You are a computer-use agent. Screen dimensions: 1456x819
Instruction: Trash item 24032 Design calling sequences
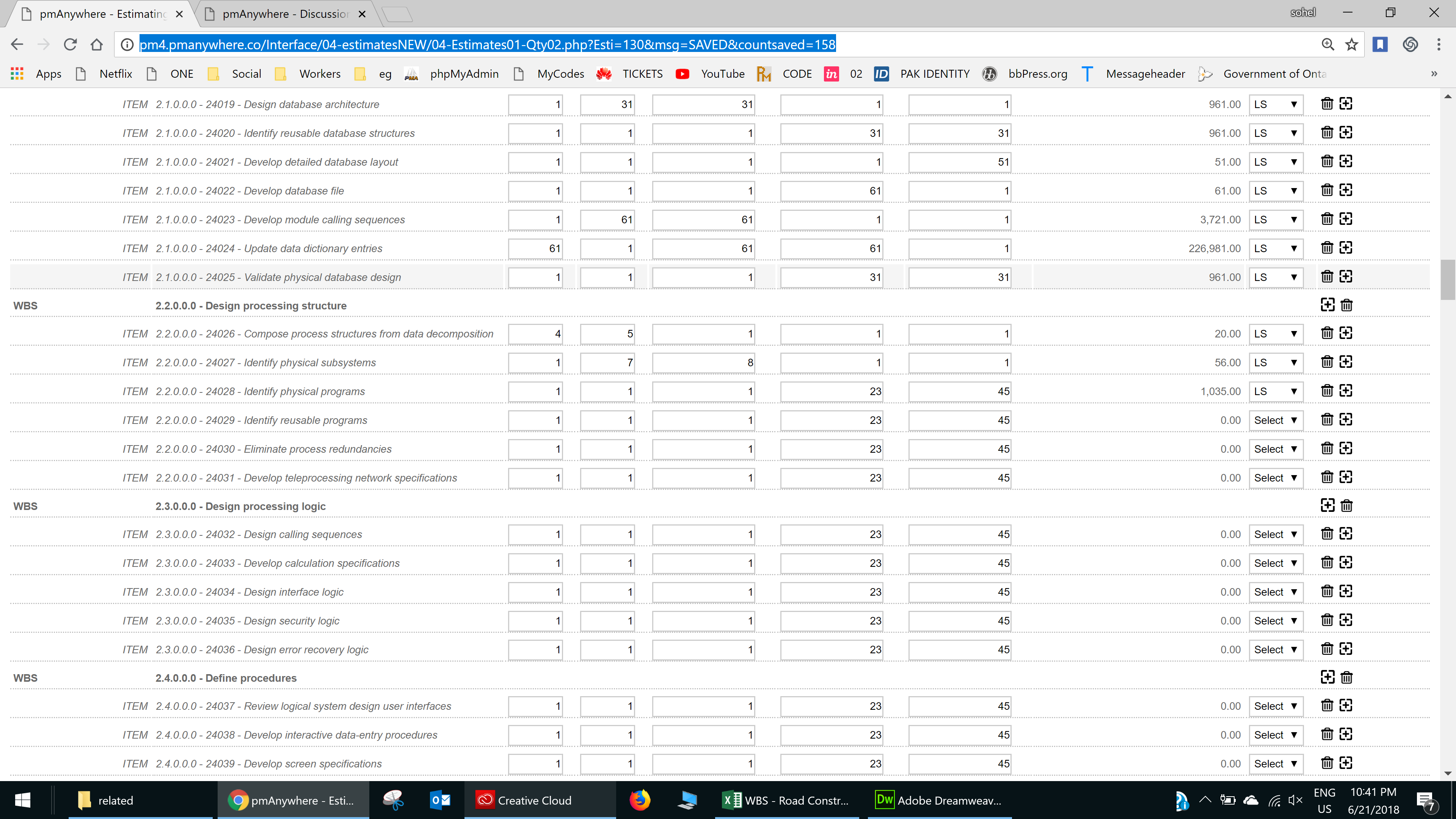click(x=1327, y=534)
